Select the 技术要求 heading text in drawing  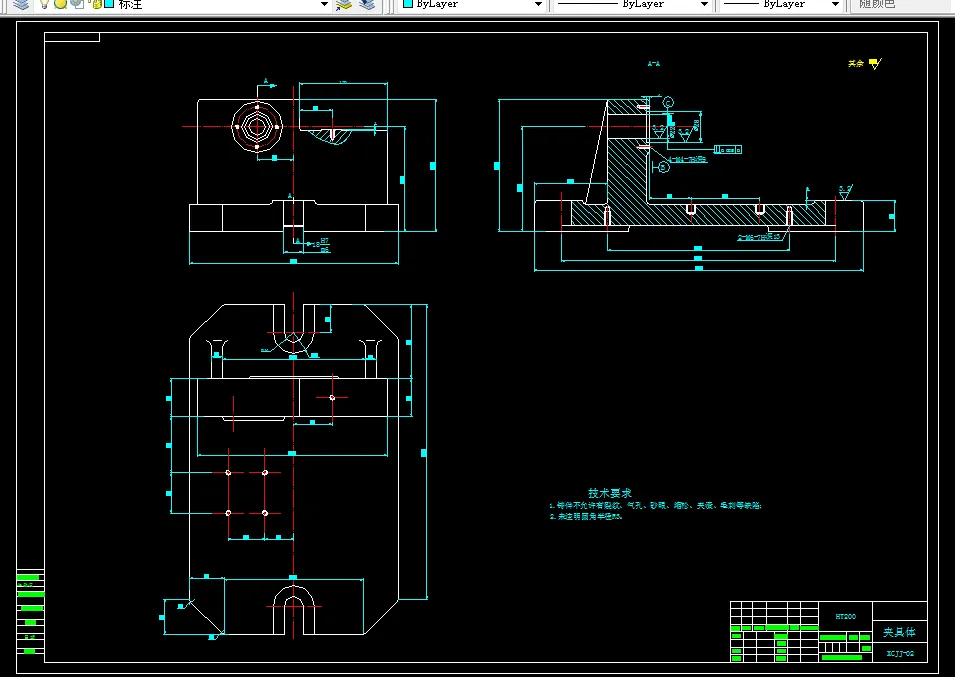click(x=610, y=493)
